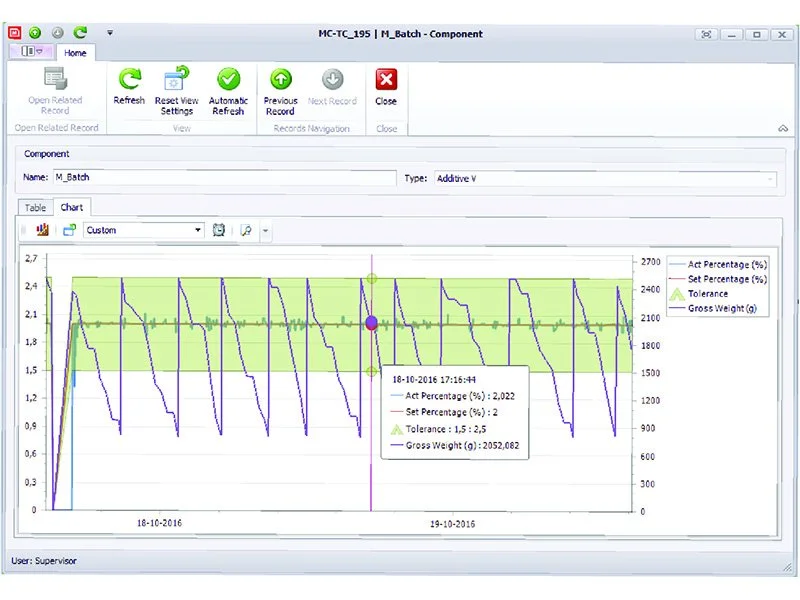Click the purple data point marker
The image size is (800, 600).
click(371, 322)
